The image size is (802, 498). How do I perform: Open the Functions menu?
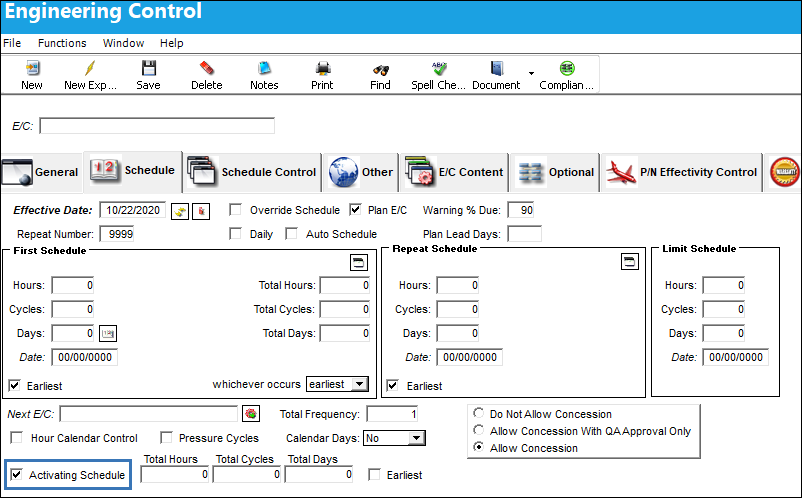click(62, 43)
